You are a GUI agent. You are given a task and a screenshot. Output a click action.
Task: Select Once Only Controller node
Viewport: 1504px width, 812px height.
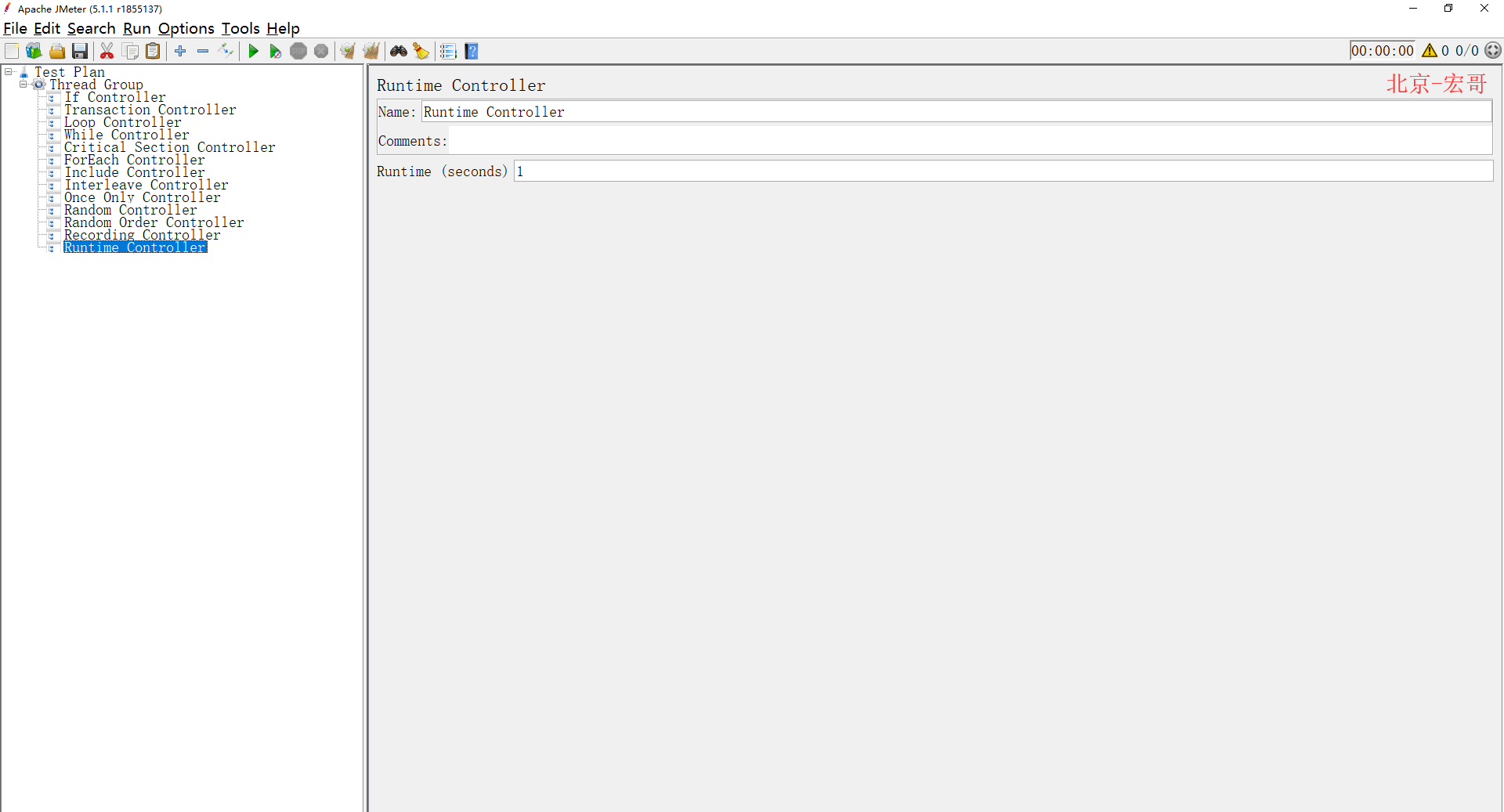[x=143, y=197]
